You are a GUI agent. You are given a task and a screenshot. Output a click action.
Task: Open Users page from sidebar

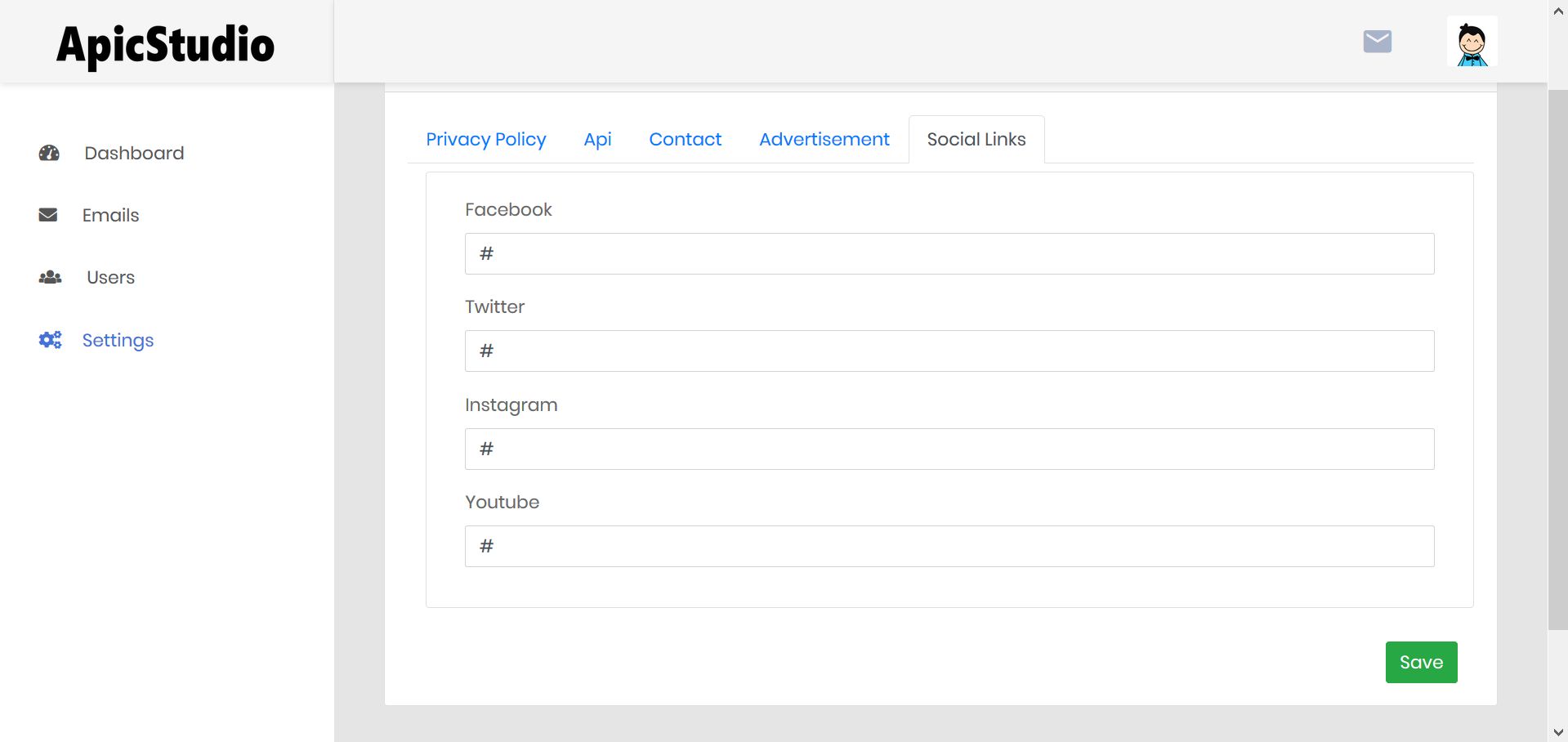tap(110, 277)
